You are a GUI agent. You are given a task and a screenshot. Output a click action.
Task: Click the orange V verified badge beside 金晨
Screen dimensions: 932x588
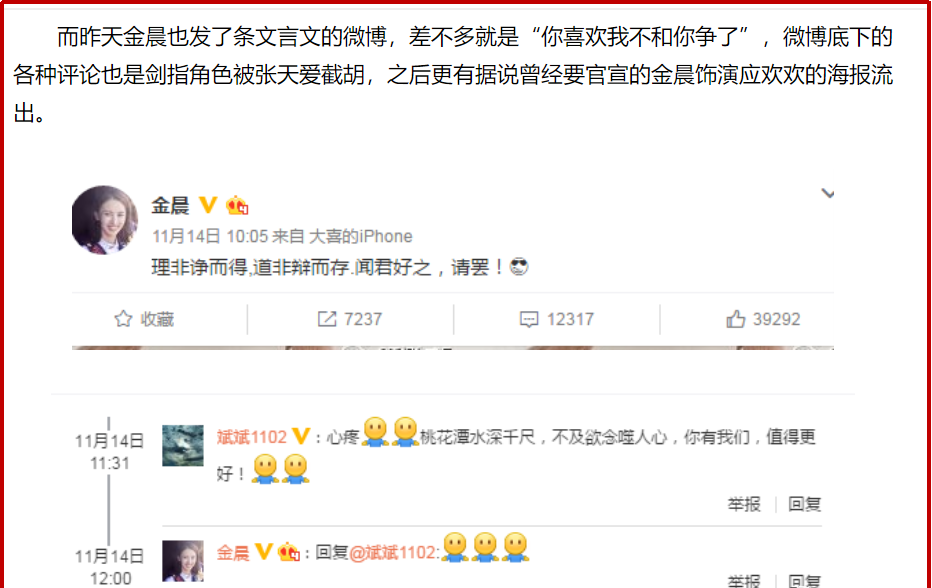pyautogui.click(x=208, y=205)
